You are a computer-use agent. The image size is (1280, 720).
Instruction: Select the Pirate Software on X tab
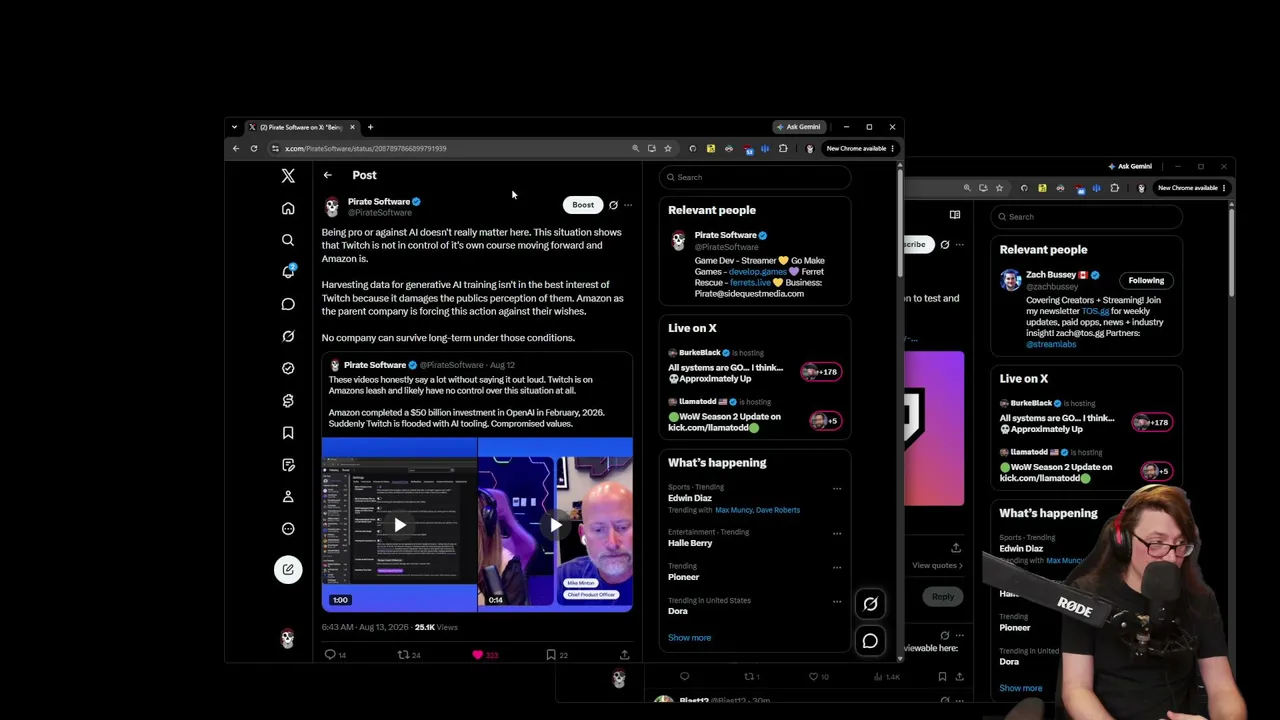(301, 127)
